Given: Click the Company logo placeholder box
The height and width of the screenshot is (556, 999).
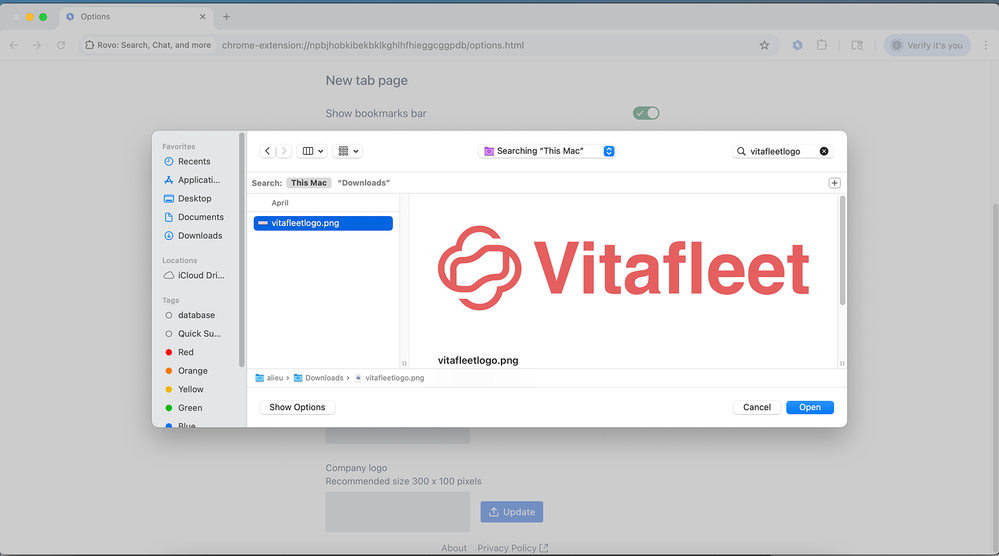Looking at the screenshot, I should [398, 511].
